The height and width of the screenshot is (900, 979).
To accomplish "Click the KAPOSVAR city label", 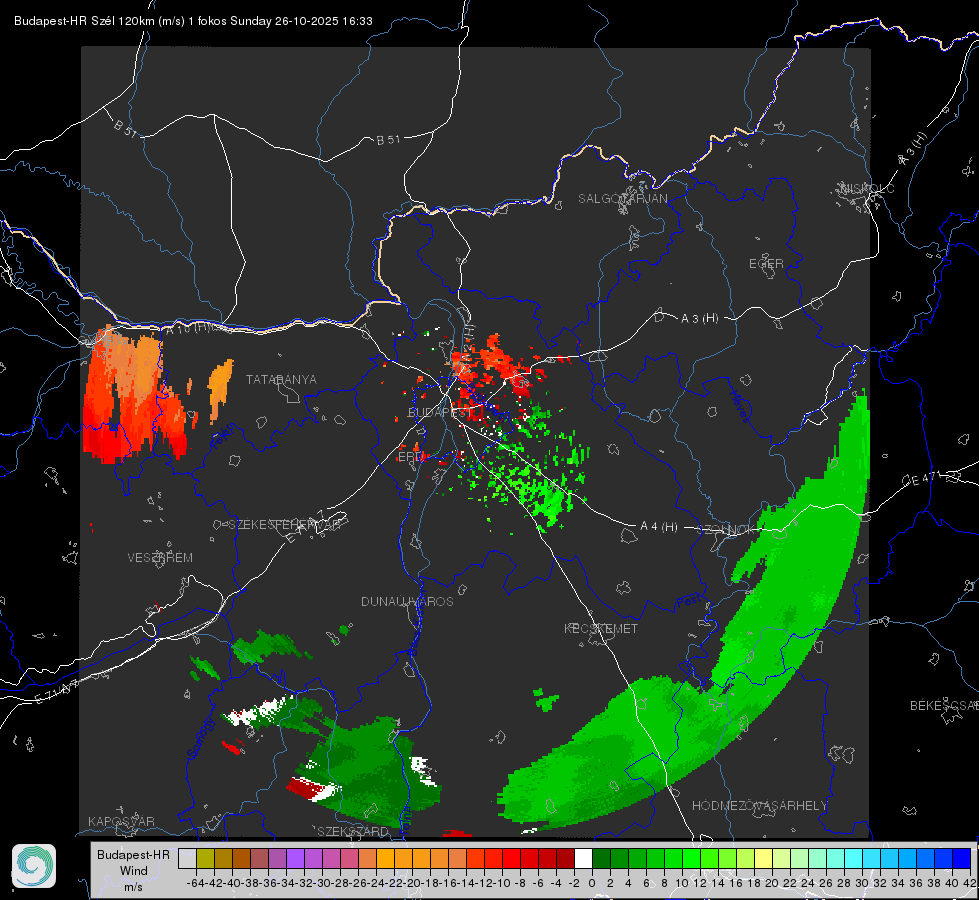I will point(121,821).
